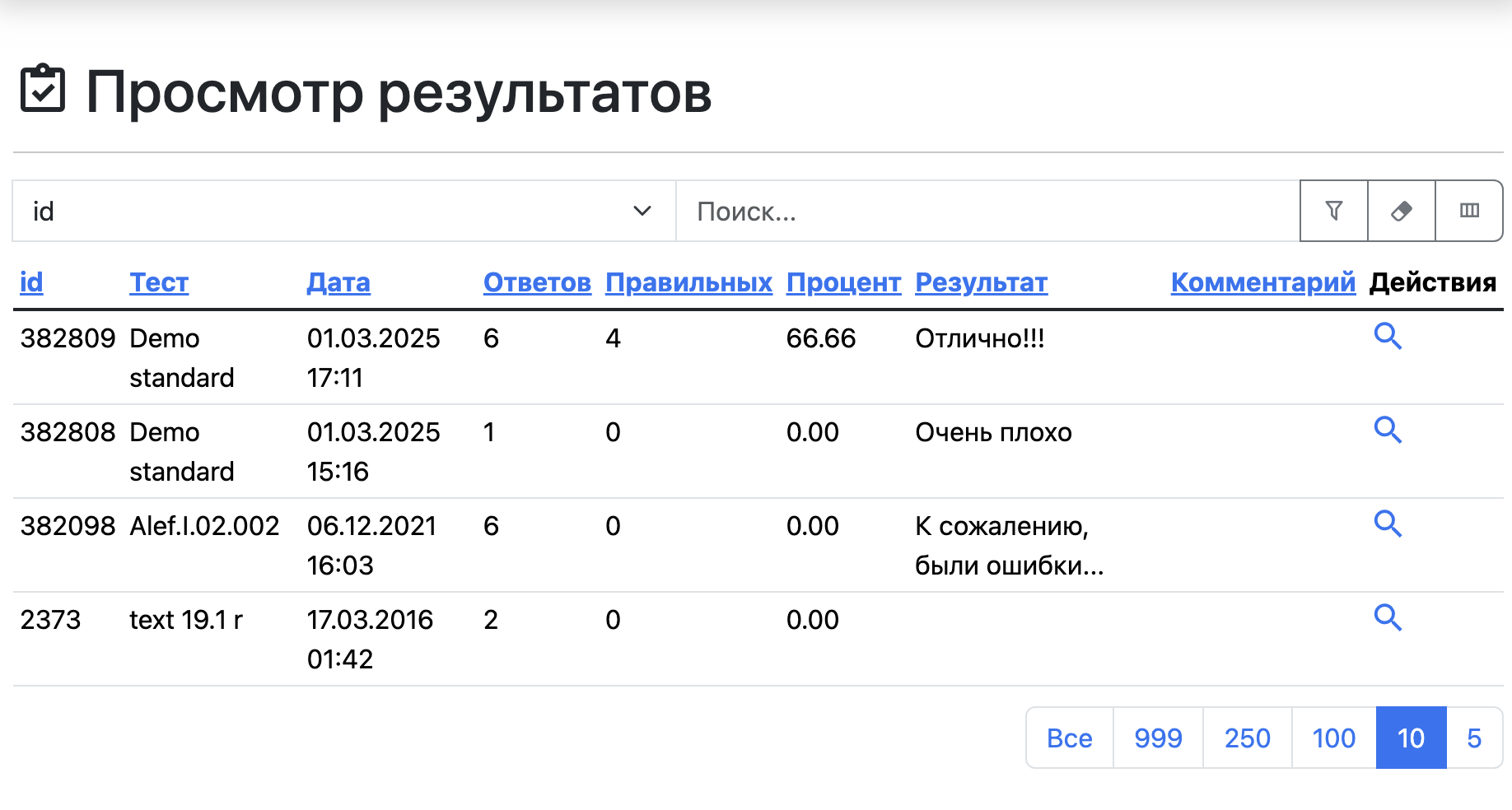View result 2373 via magnifier icon

pos(1387,617)
